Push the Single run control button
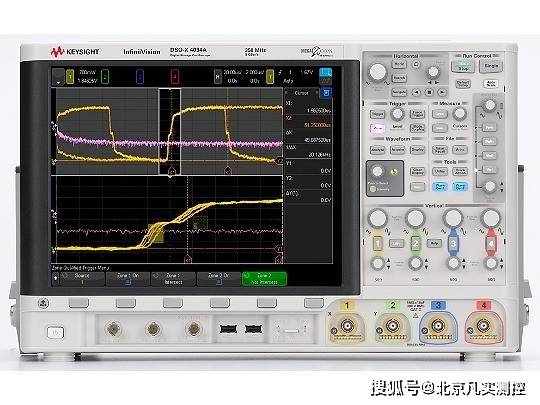Viewport: 540px width, 405px height. pos(491,66)
